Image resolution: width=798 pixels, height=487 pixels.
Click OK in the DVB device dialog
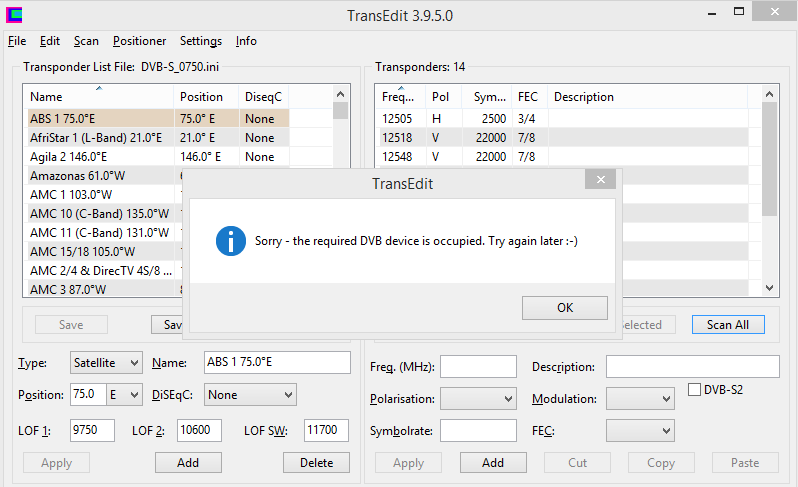point(565,308)
